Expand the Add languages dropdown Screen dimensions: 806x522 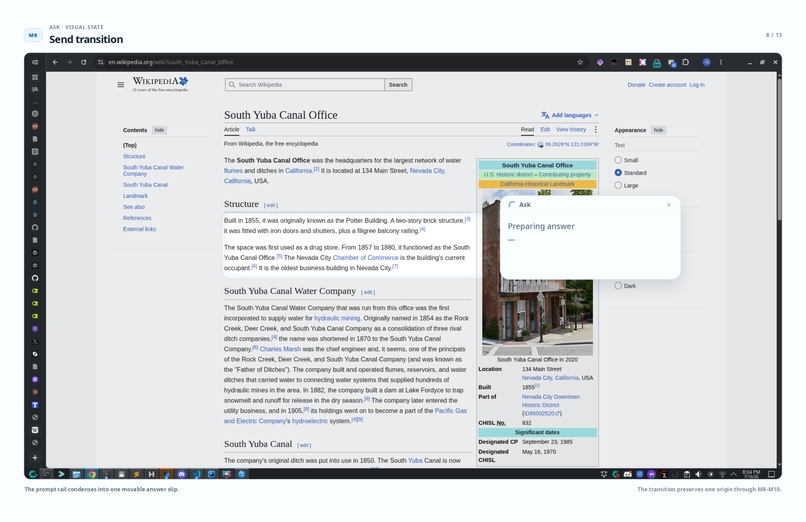[x=570, y=115]
